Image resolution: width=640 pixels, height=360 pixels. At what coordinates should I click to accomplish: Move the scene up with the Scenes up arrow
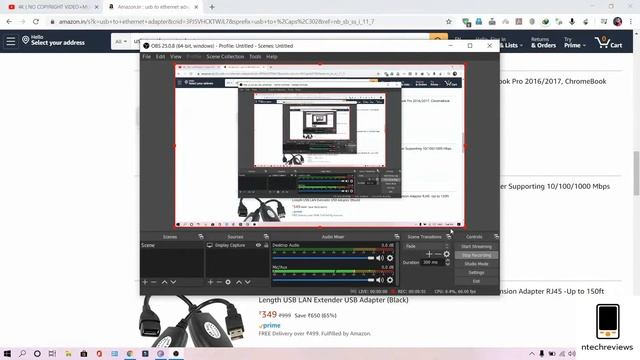point(164,282)
